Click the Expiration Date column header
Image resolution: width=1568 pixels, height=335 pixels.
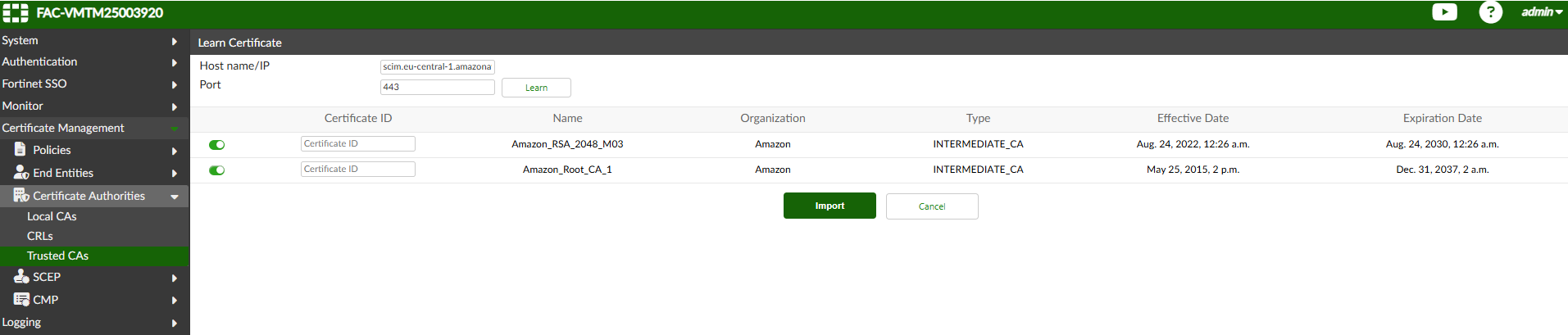[1443, 118]
